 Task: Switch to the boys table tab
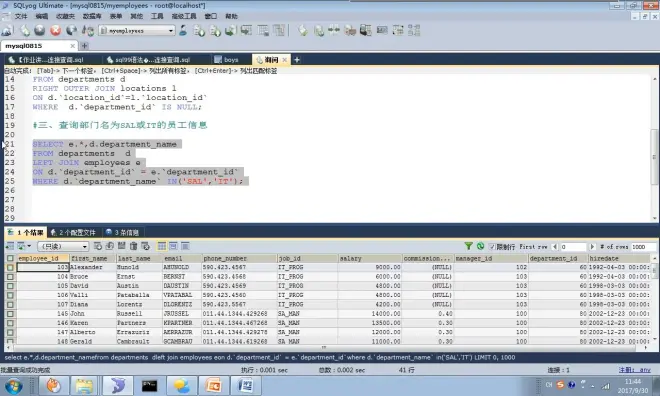(x=226, y=60)
